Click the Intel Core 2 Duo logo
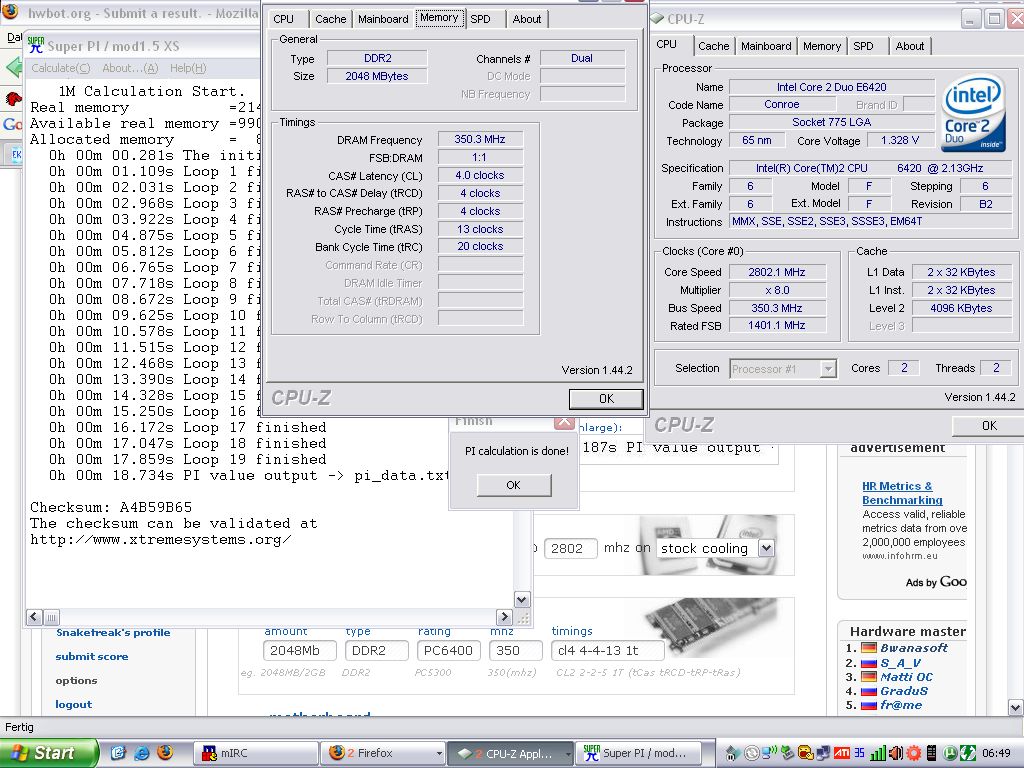The image size is (1024, 768). 972,112
